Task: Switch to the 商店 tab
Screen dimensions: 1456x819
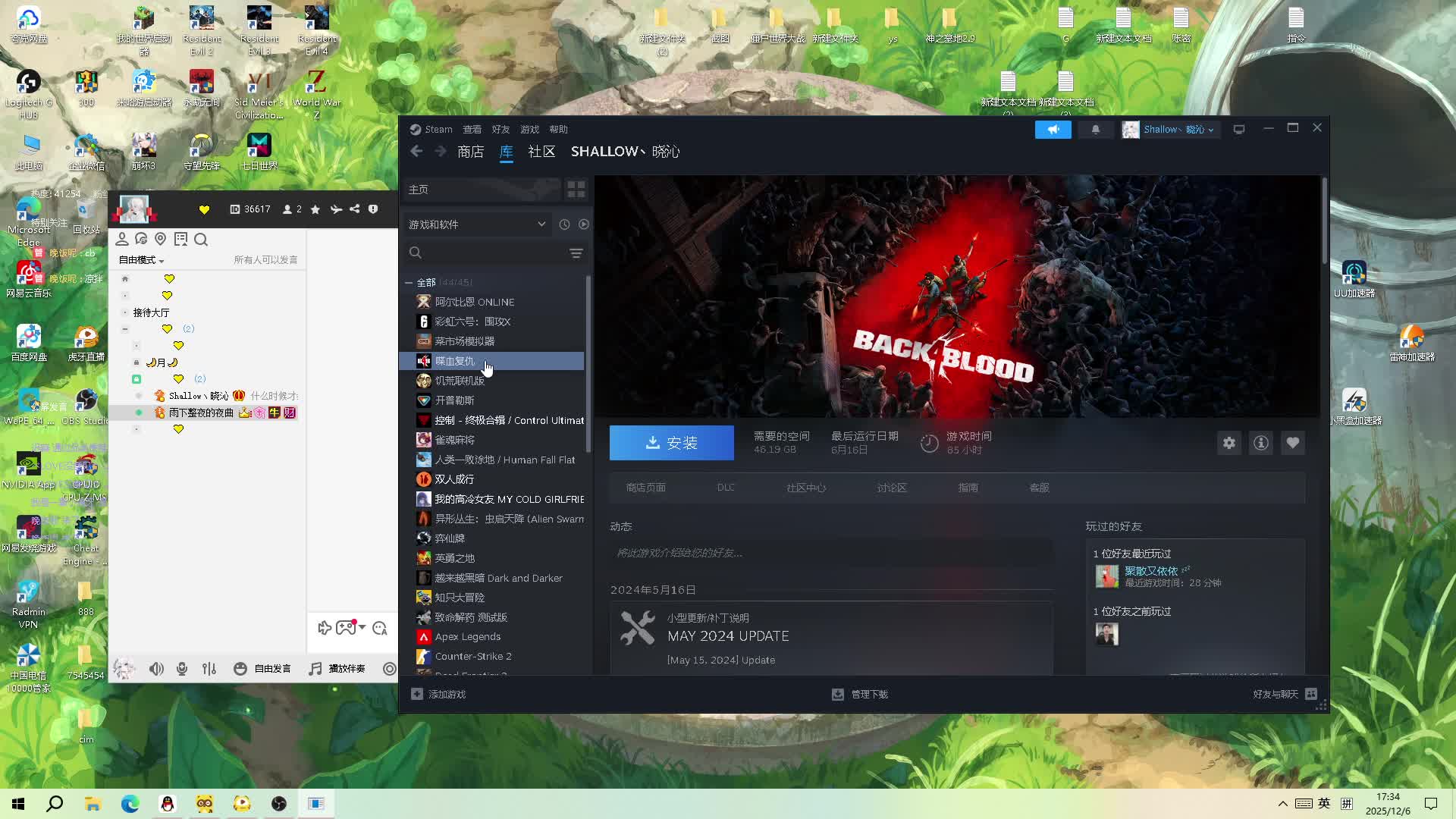Action: [x=470, y=152]
